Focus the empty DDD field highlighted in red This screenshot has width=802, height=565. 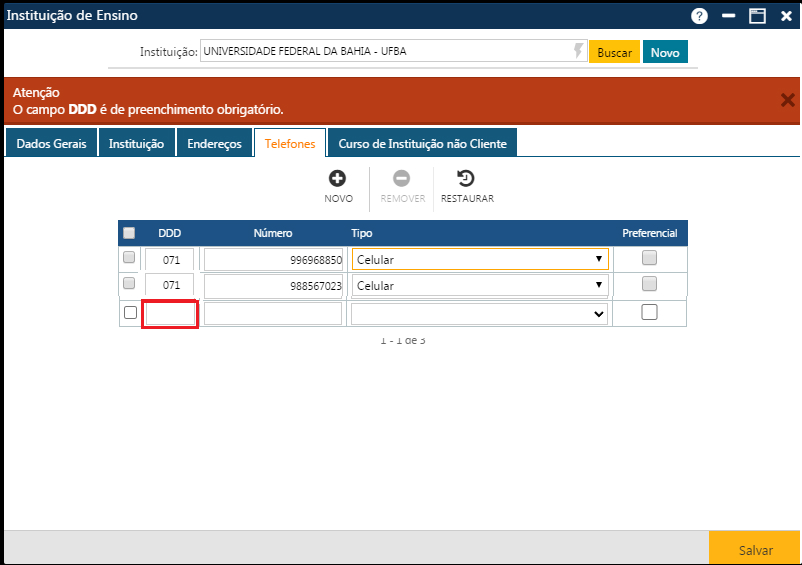point(170,314)
